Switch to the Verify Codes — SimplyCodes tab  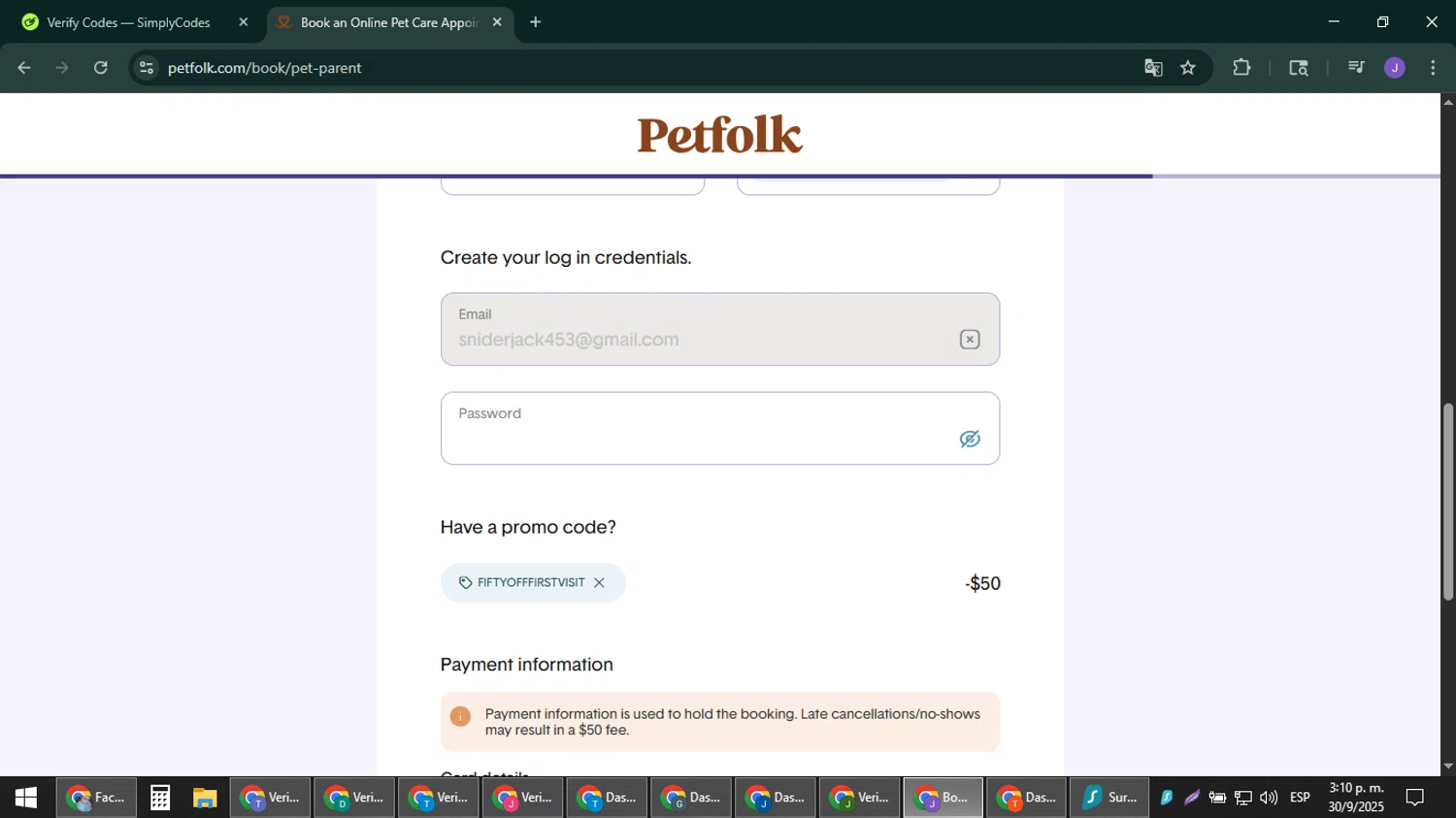coord(128,22)
